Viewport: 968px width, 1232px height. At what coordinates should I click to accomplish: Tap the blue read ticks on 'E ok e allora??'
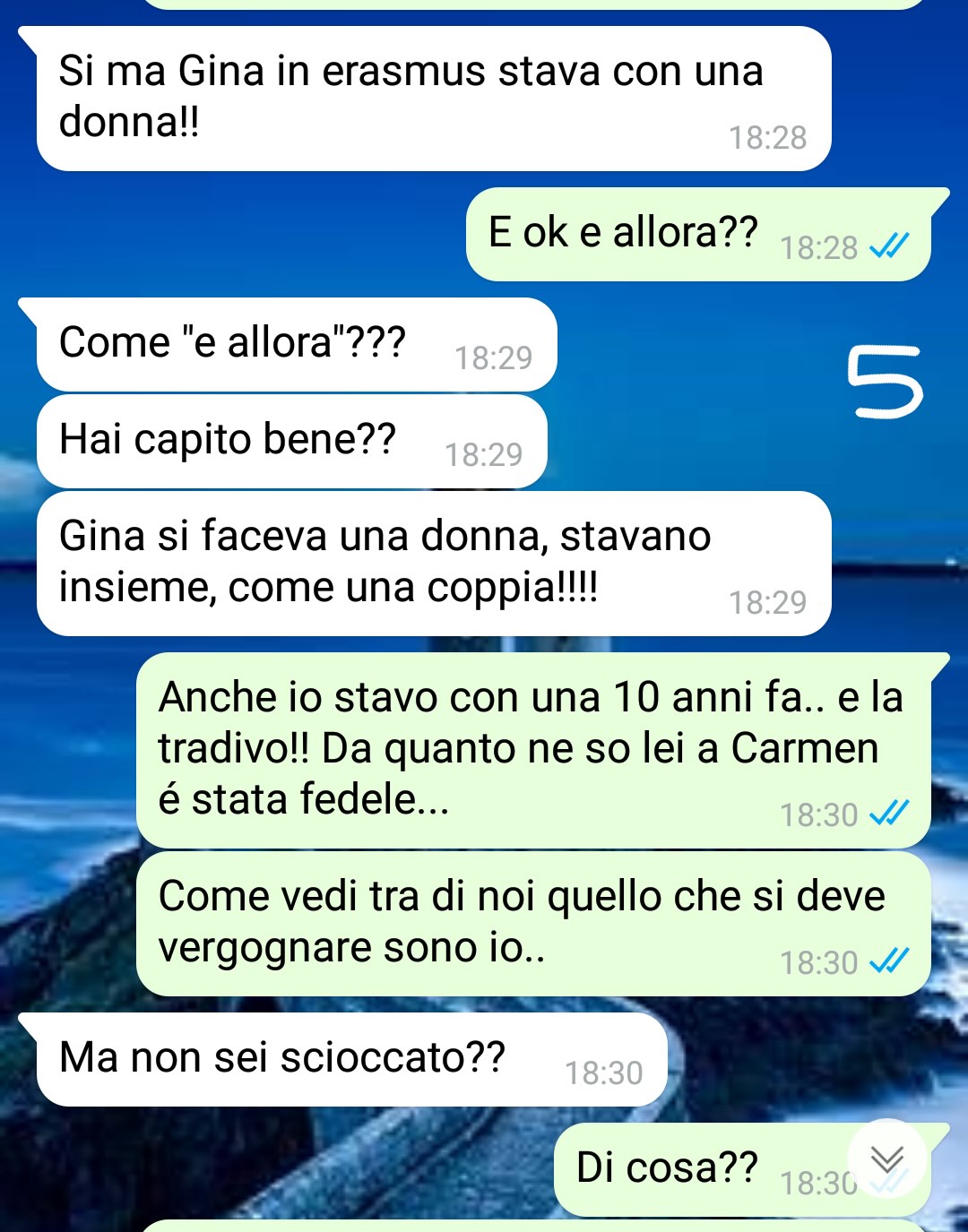pos(890,246)
